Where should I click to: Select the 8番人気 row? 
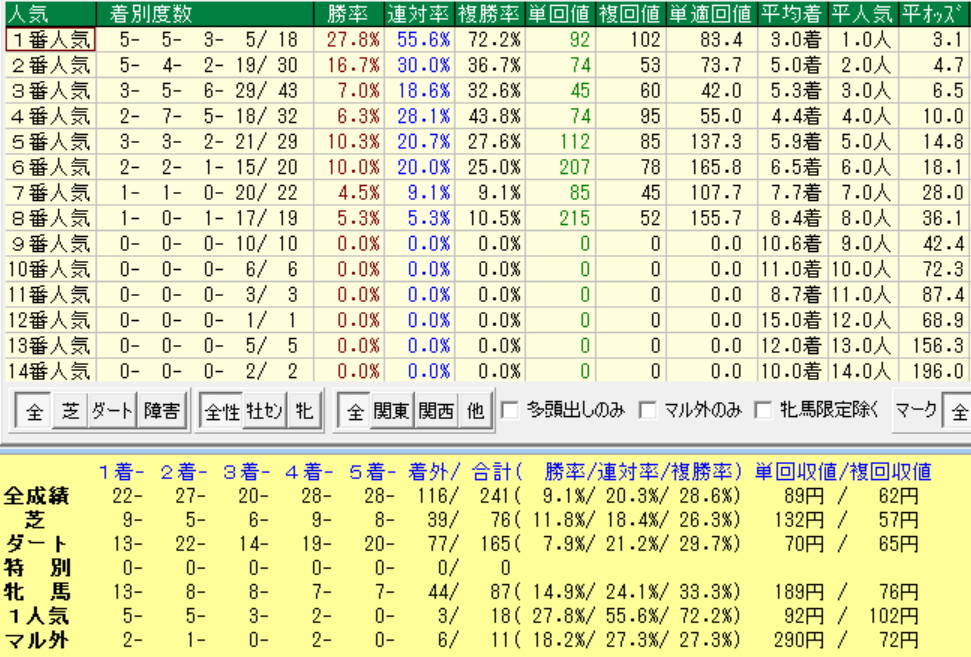tap(486, 217)
